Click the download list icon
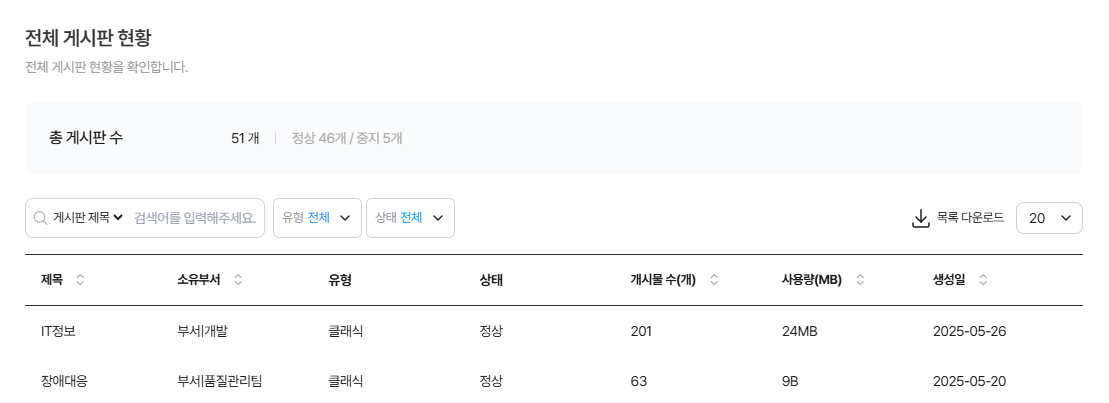Screen dimensions: 1109x403 [x=921, y=218]
